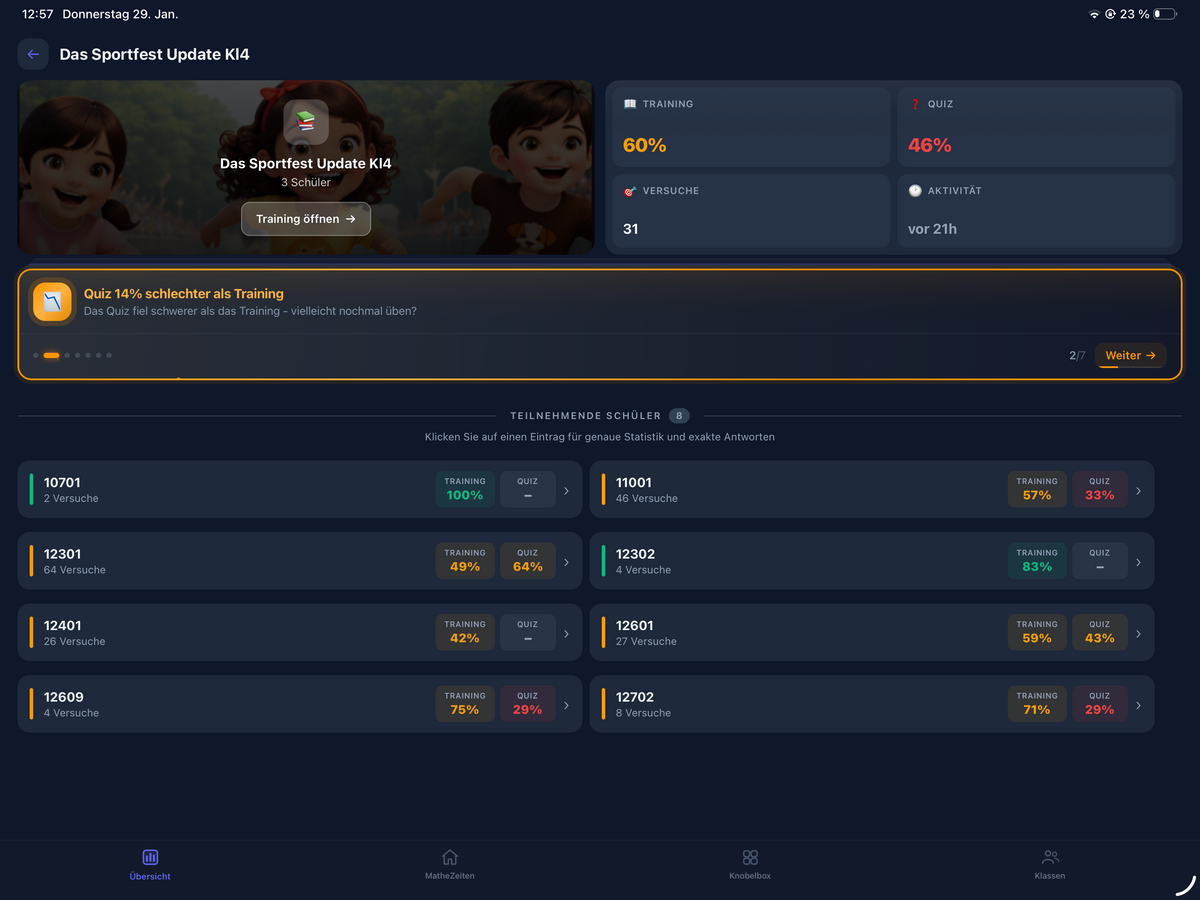This screenshot has height=900, width=1200.
Task: Open the Knobelbox grid icon
Action: (750, 858)
